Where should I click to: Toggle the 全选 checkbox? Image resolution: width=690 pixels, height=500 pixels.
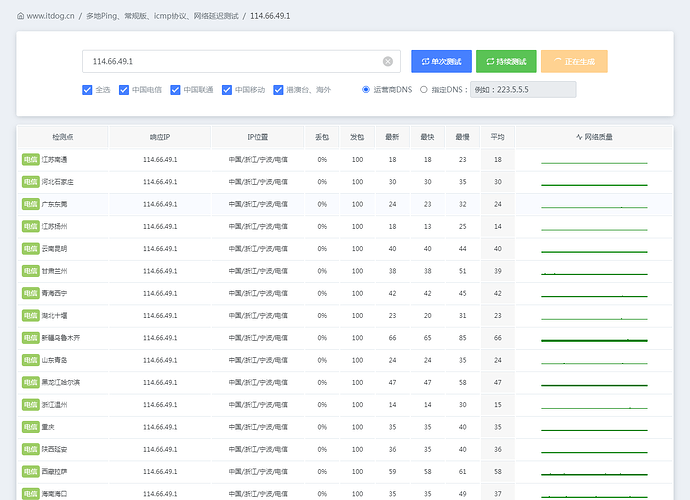[87, 90]
